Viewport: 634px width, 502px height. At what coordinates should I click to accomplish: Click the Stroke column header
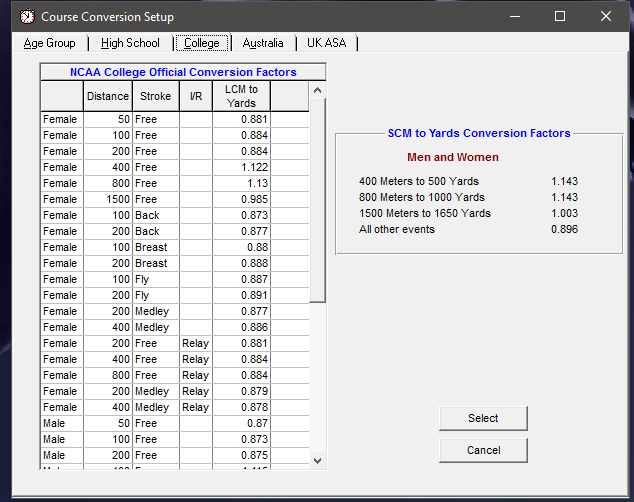tap(156, 96)
